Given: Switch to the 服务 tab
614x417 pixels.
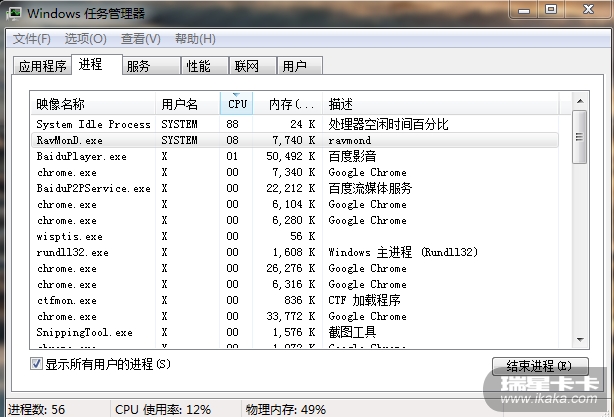Looking at the screenshot, I should 152,65.
